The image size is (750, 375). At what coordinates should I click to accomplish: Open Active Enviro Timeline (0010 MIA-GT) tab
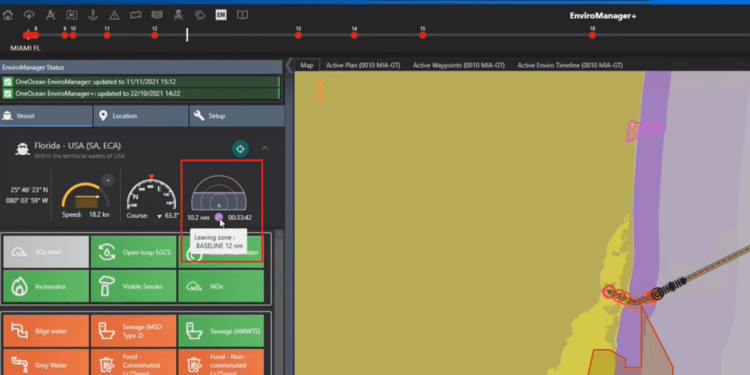click(x=570, y=65)
